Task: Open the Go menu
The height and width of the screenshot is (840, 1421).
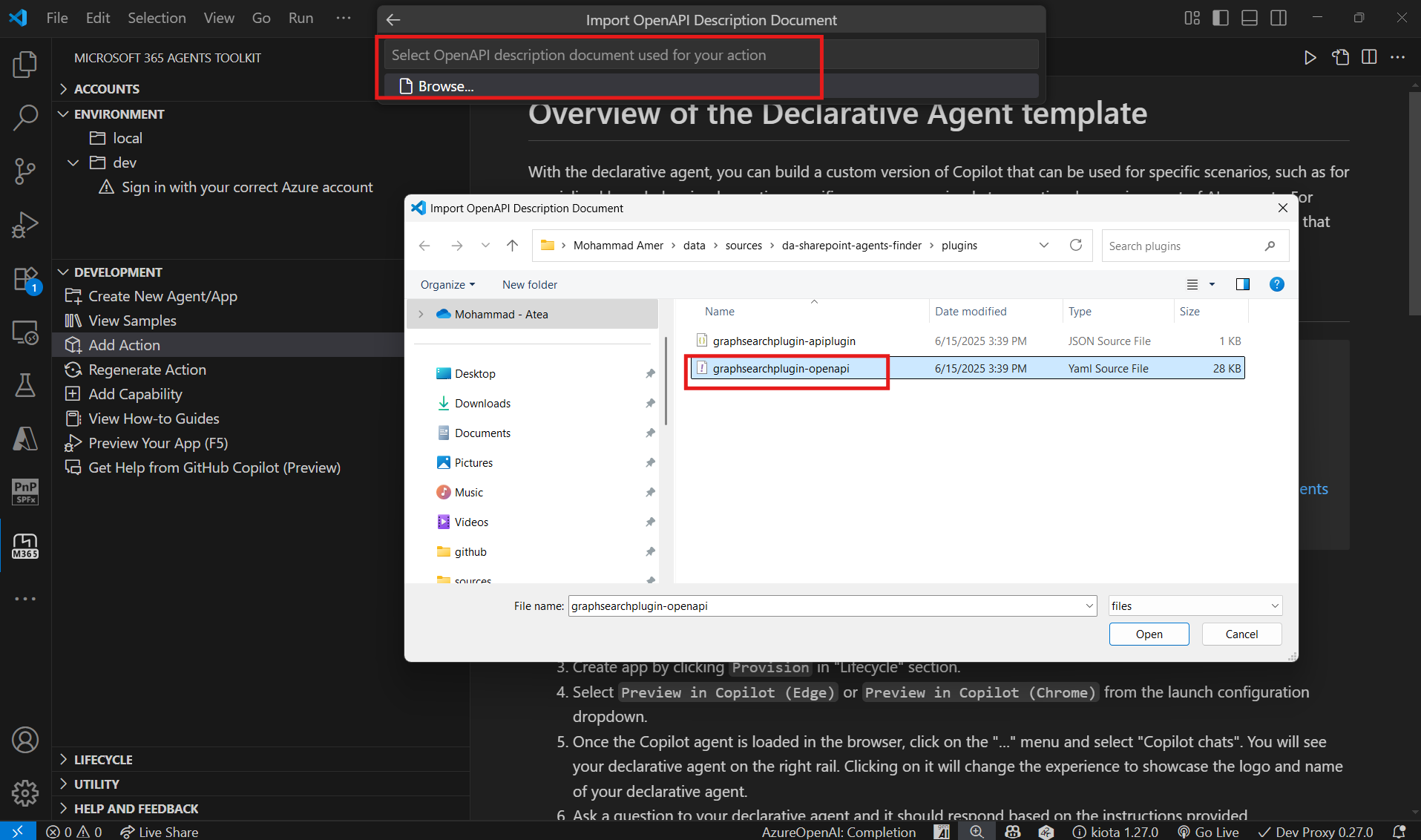Action: pyautogui.click(x=261, y=18)
